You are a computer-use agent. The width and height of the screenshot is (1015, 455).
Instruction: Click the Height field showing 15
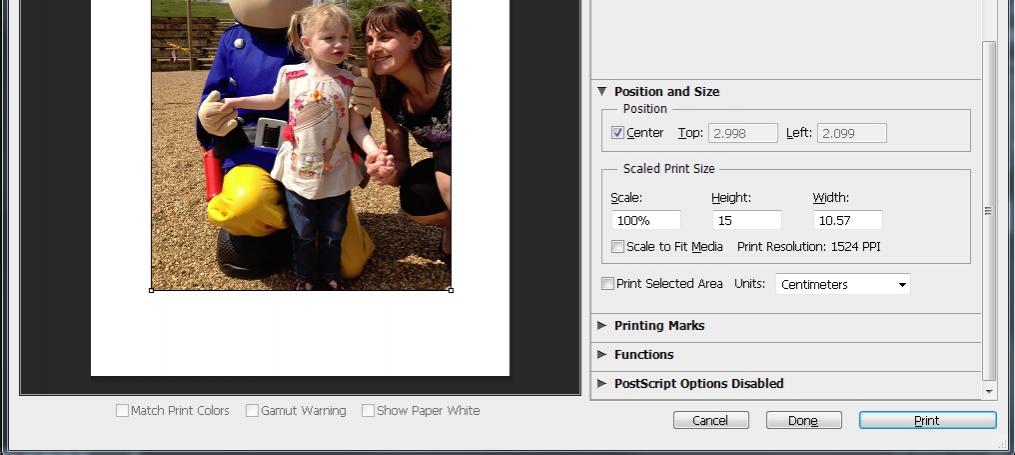click(x=747, y=220)
